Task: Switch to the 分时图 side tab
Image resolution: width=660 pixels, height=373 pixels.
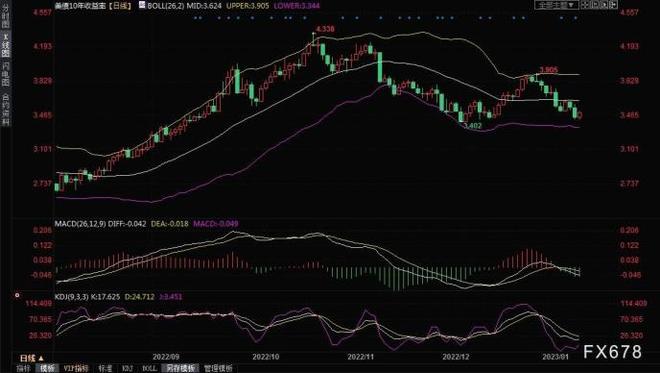Action: click(x=5, y=17)
